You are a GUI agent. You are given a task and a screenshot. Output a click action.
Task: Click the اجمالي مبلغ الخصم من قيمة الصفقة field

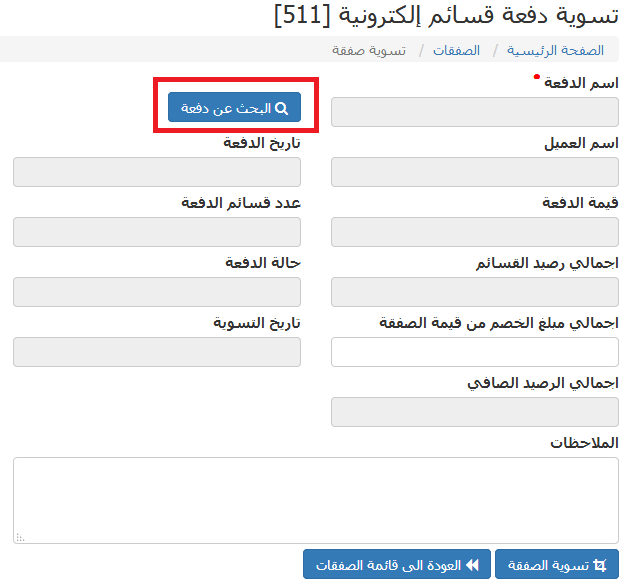coord(475,352)
